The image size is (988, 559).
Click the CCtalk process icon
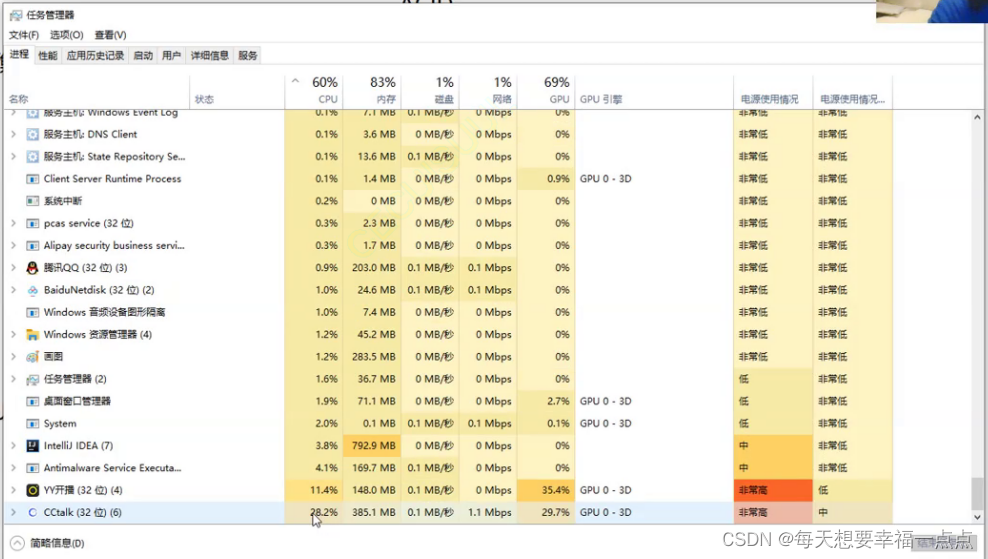pyautogui.click(x=33, y=512)
